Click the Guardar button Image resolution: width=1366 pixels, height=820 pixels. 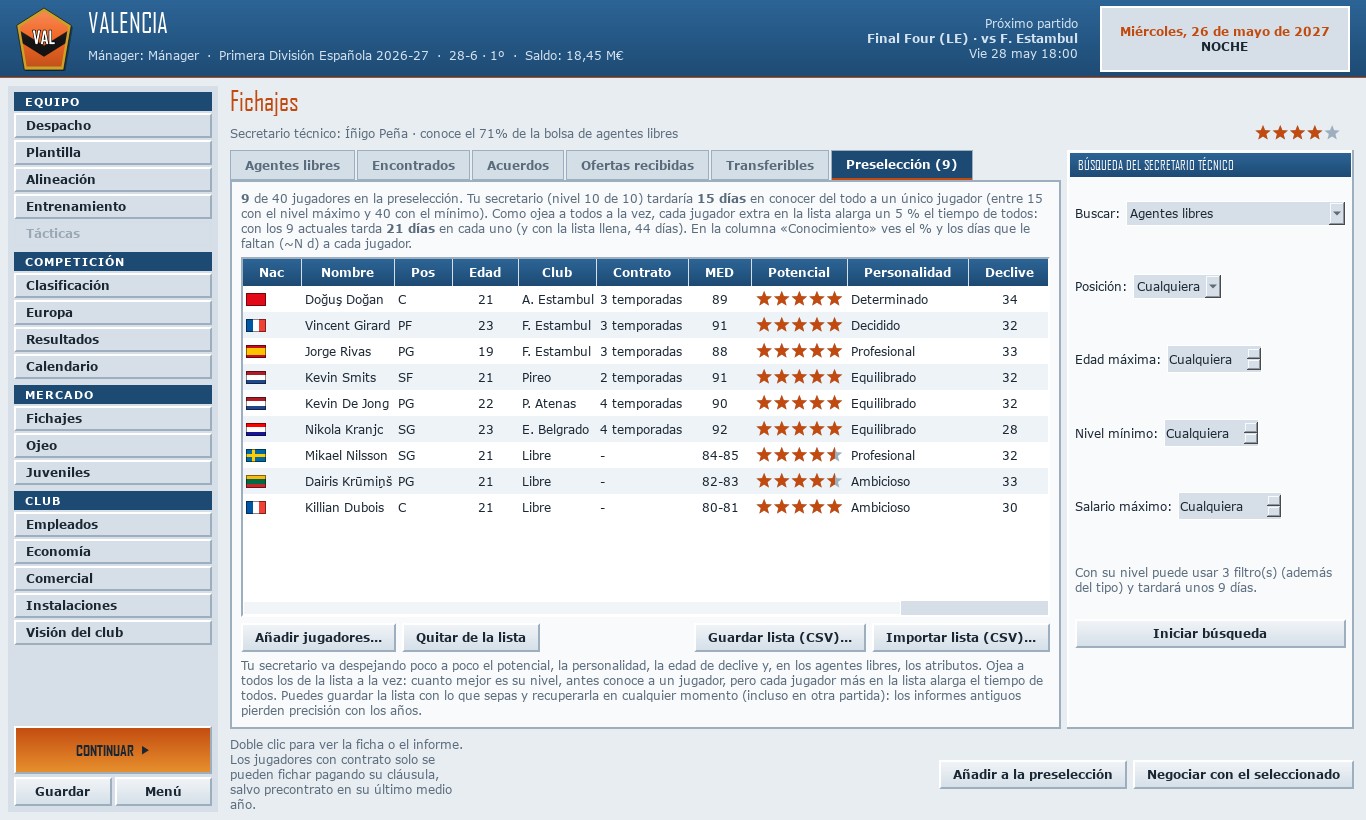[63, 791]
